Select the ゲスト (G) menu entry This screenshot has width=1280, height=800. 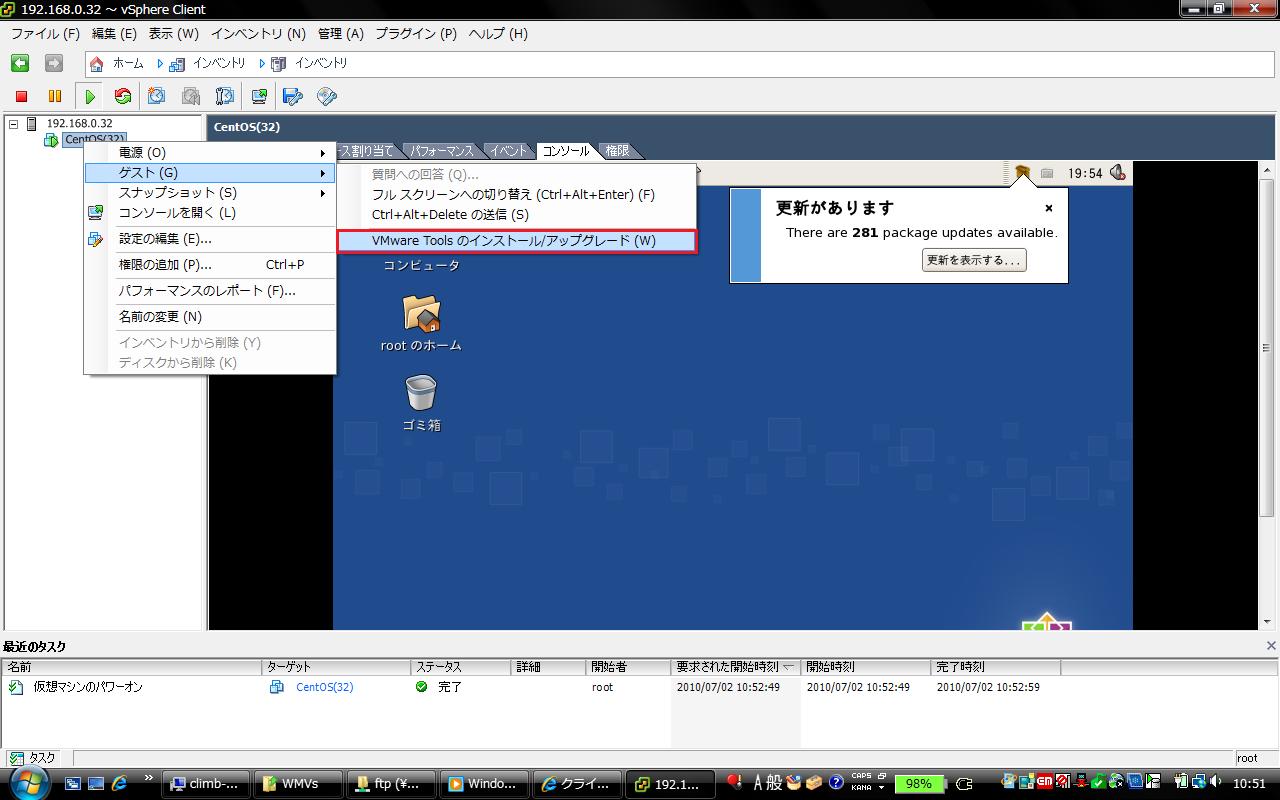tap(210, 173)
